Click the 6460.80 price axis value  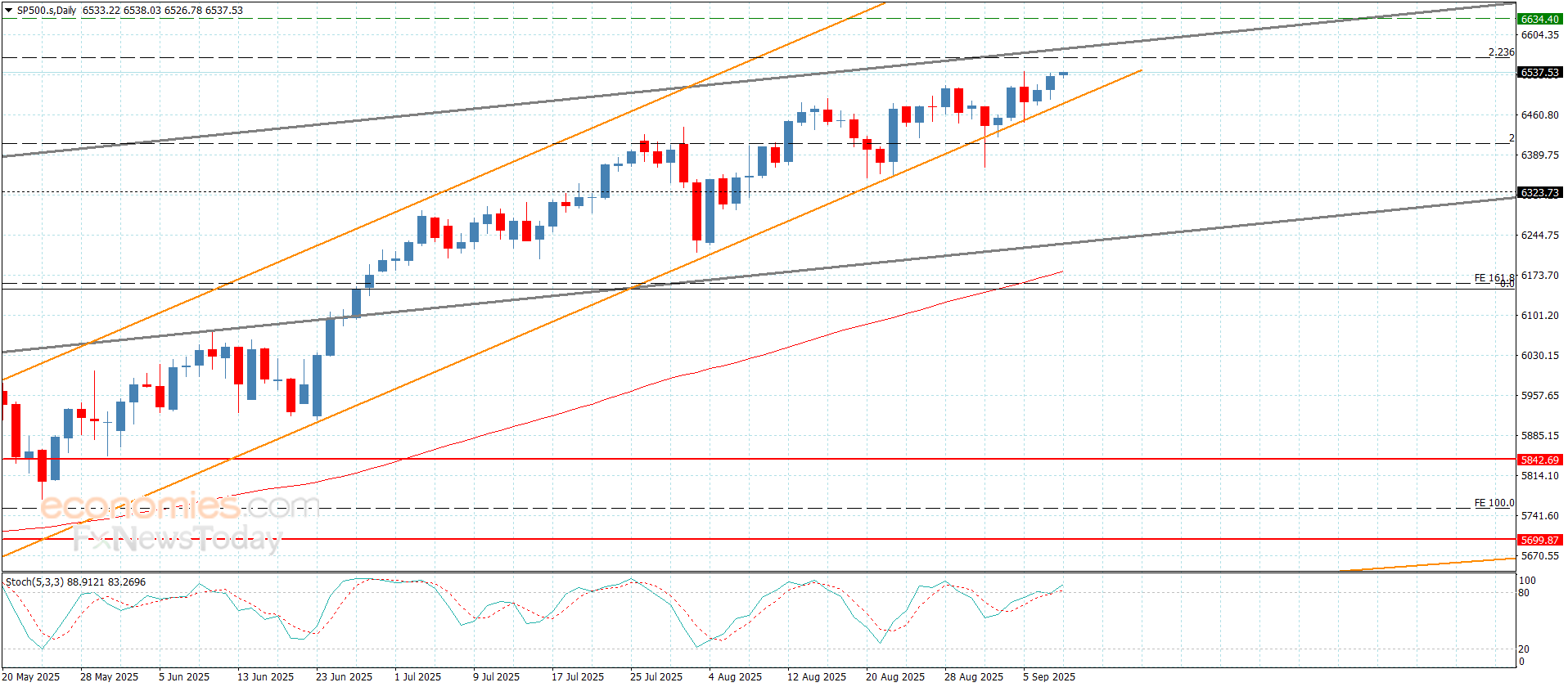pyautogui.click(x=1539, y=115)
